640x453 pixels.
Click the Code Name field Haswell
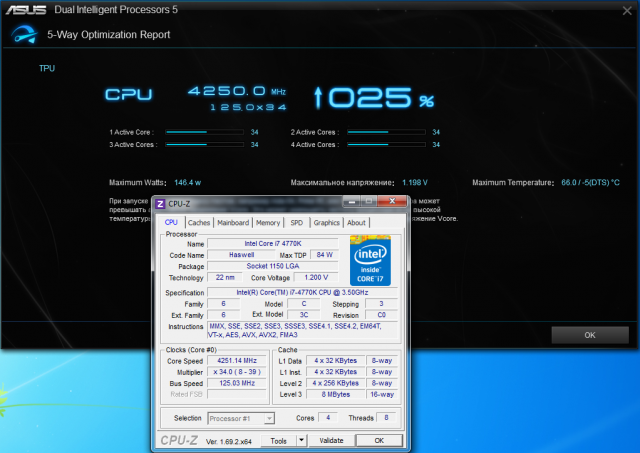click(241, 255)
